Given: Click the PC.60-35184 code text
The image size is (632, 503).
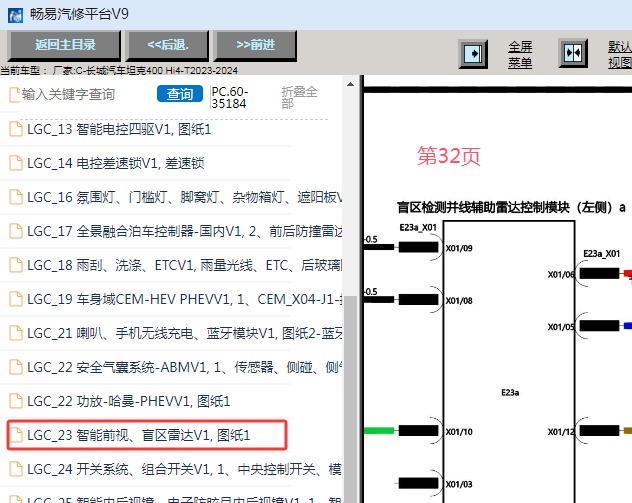Looking at the screenshot, I should (230, 98).
